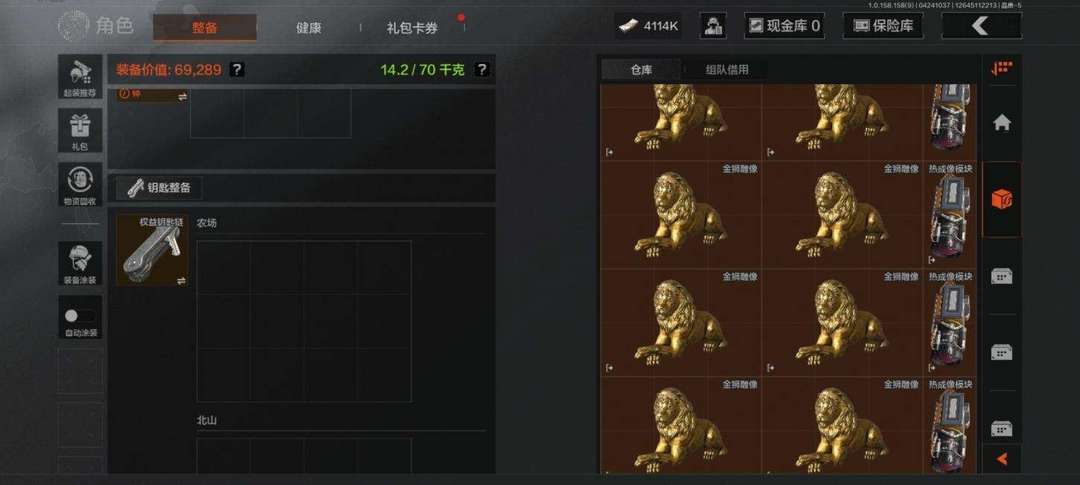Select the 组队借用 tab
1080x485 pixels.
coord(727,70)
